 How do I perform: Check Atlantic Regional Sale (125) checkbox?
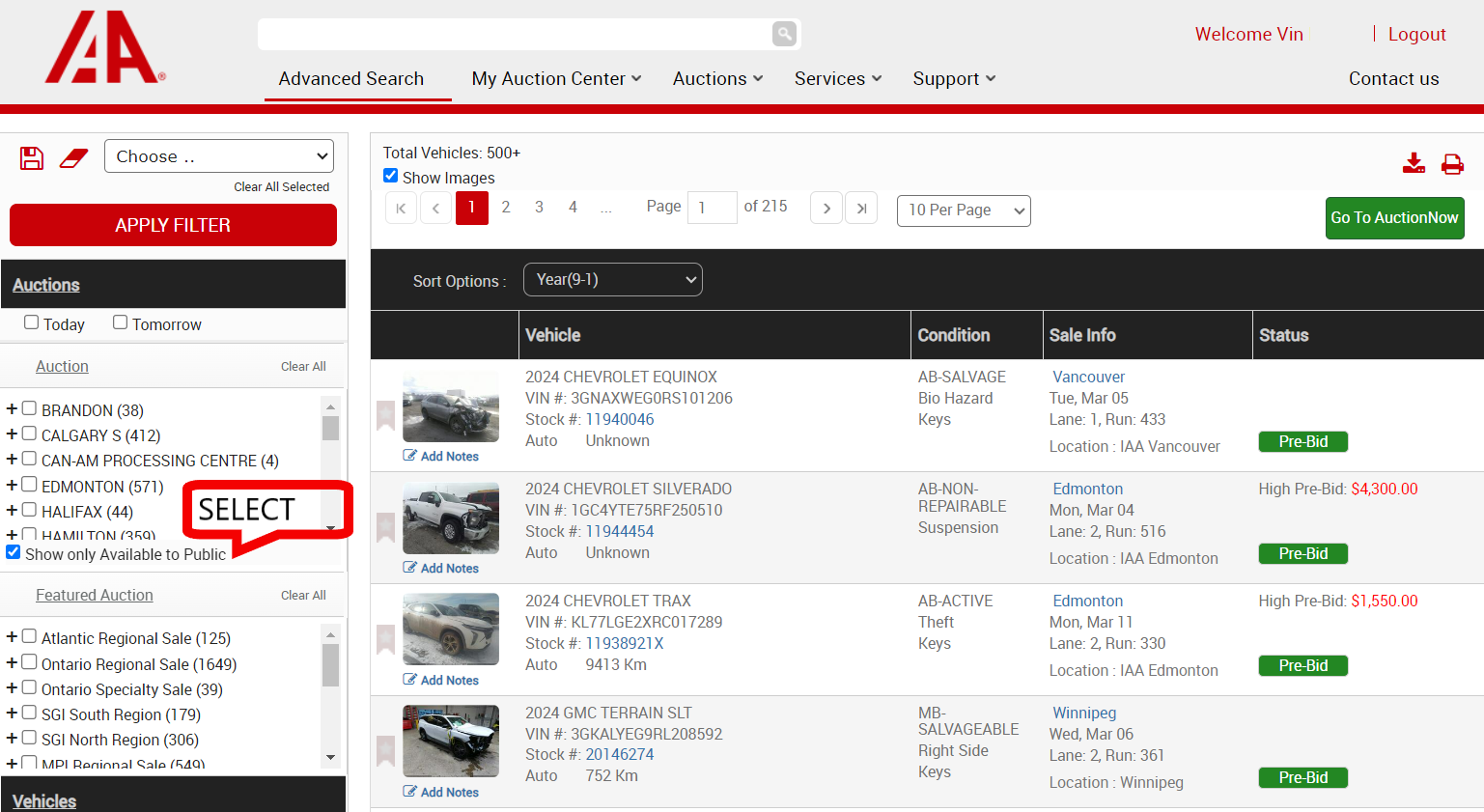29,636
